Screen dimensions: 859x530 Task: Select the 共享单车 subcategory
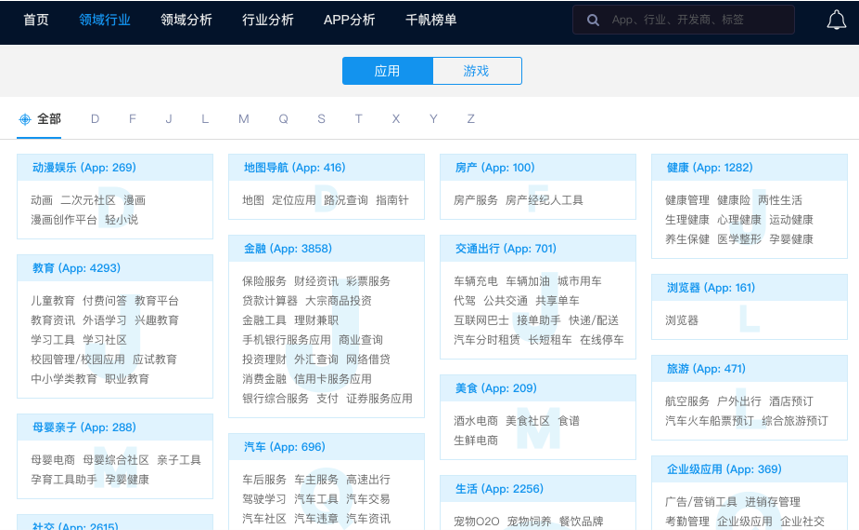pyautogui.click(x=557, y=301)
